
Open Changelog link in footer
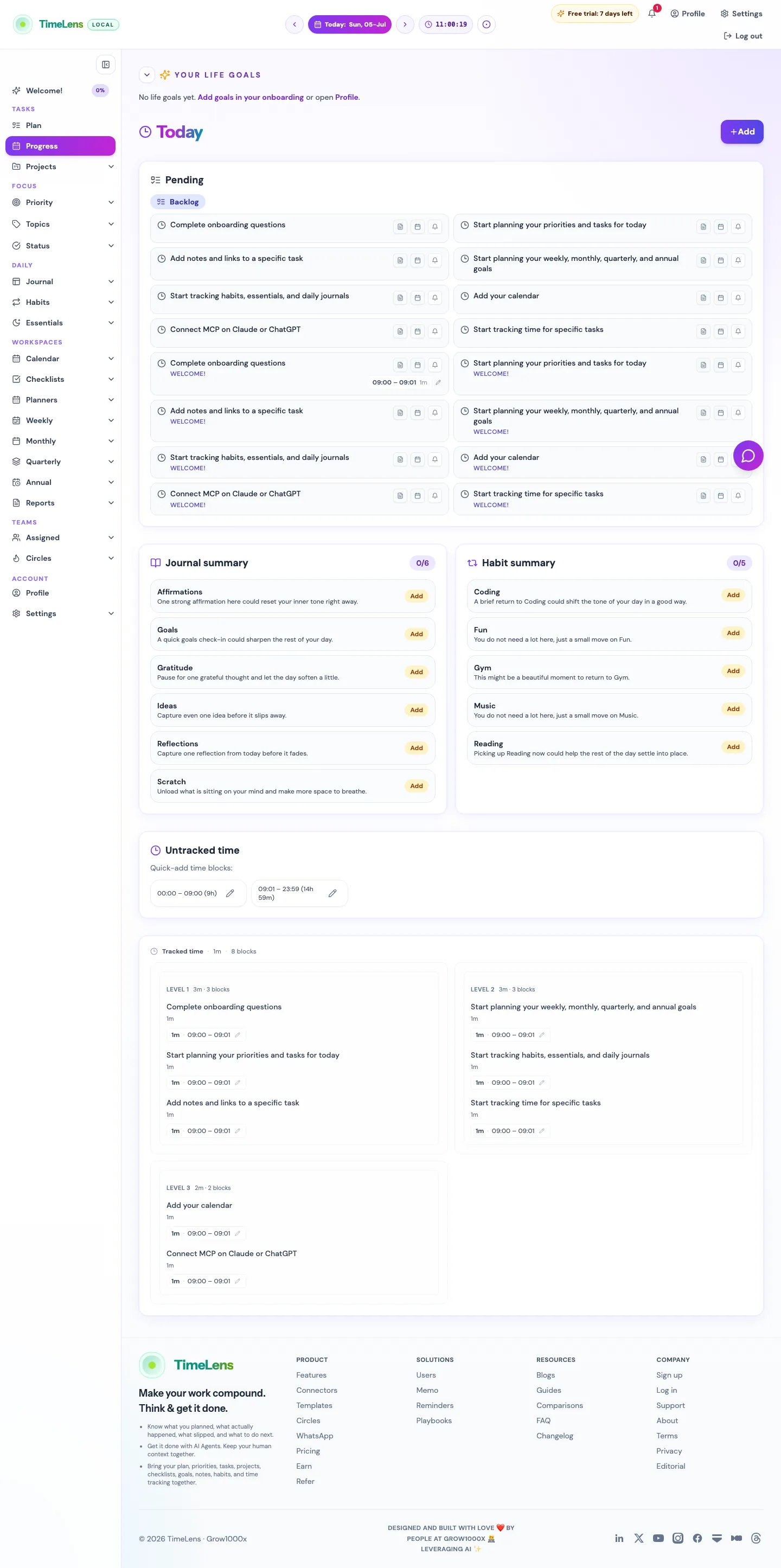tap(554, 1436)
